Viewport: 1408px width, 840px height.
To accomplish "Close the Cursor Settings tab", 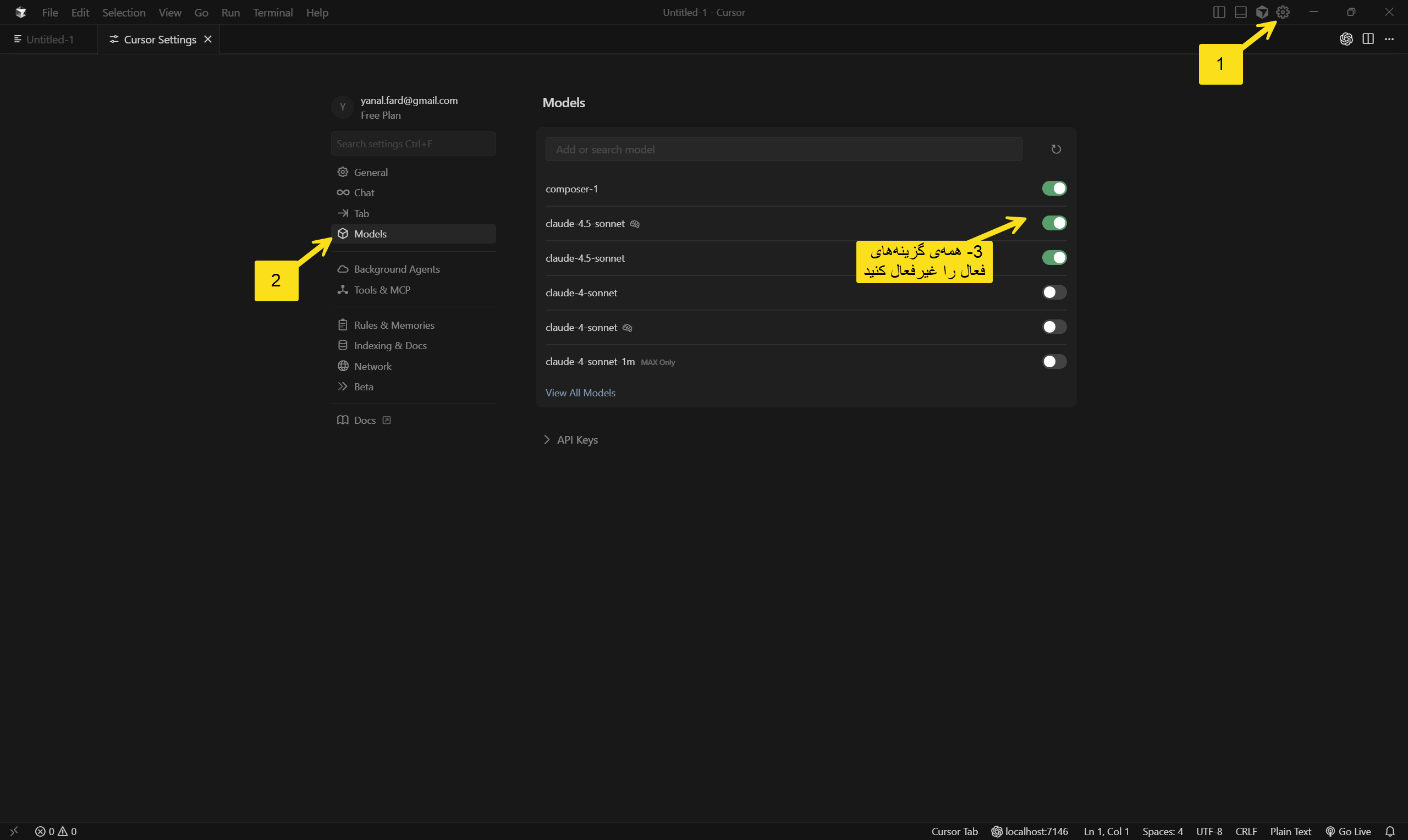I will (x=208, y=39).
